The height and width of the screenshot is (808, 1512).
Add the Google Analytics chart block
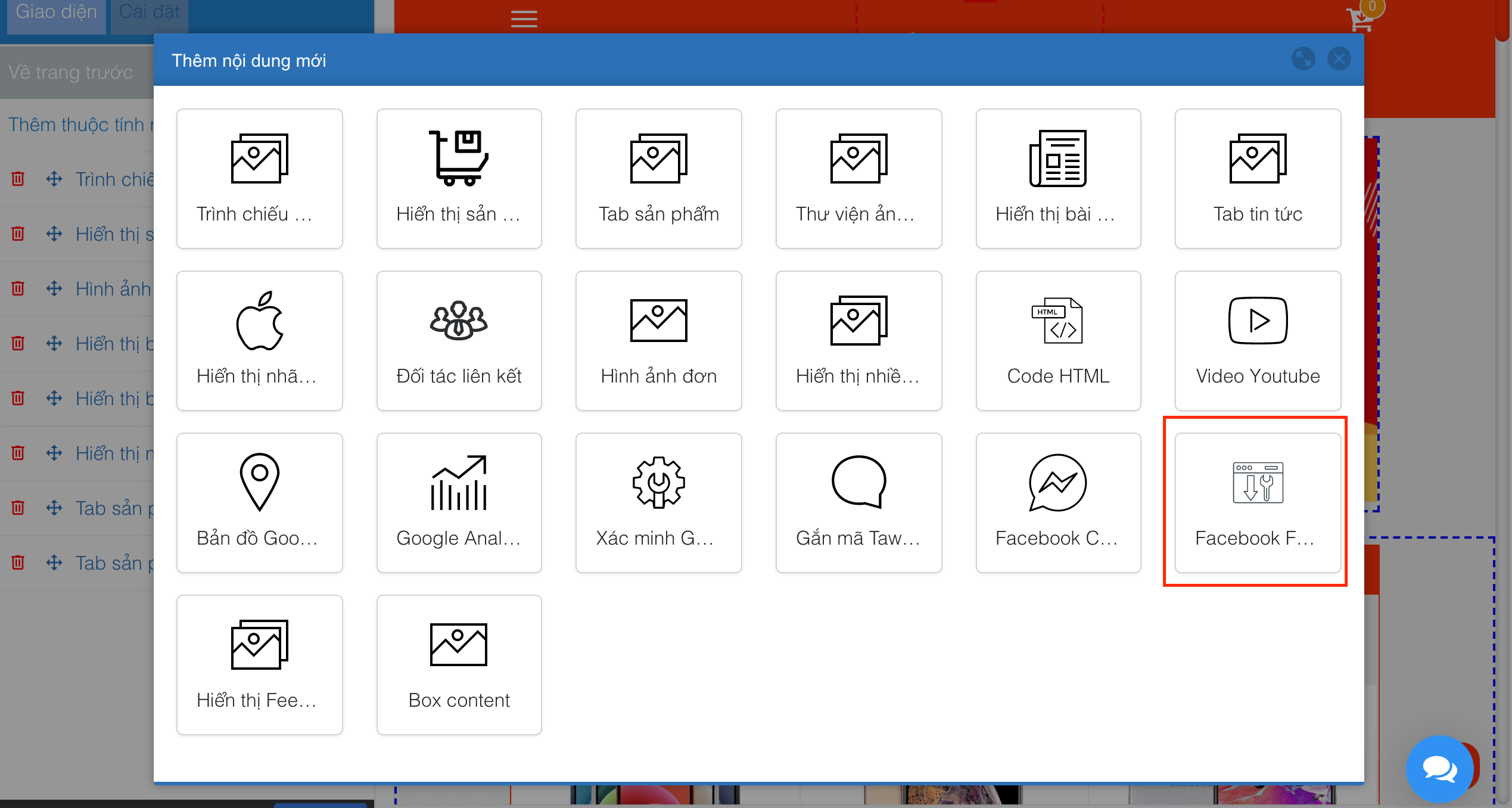tap(459, 503)
